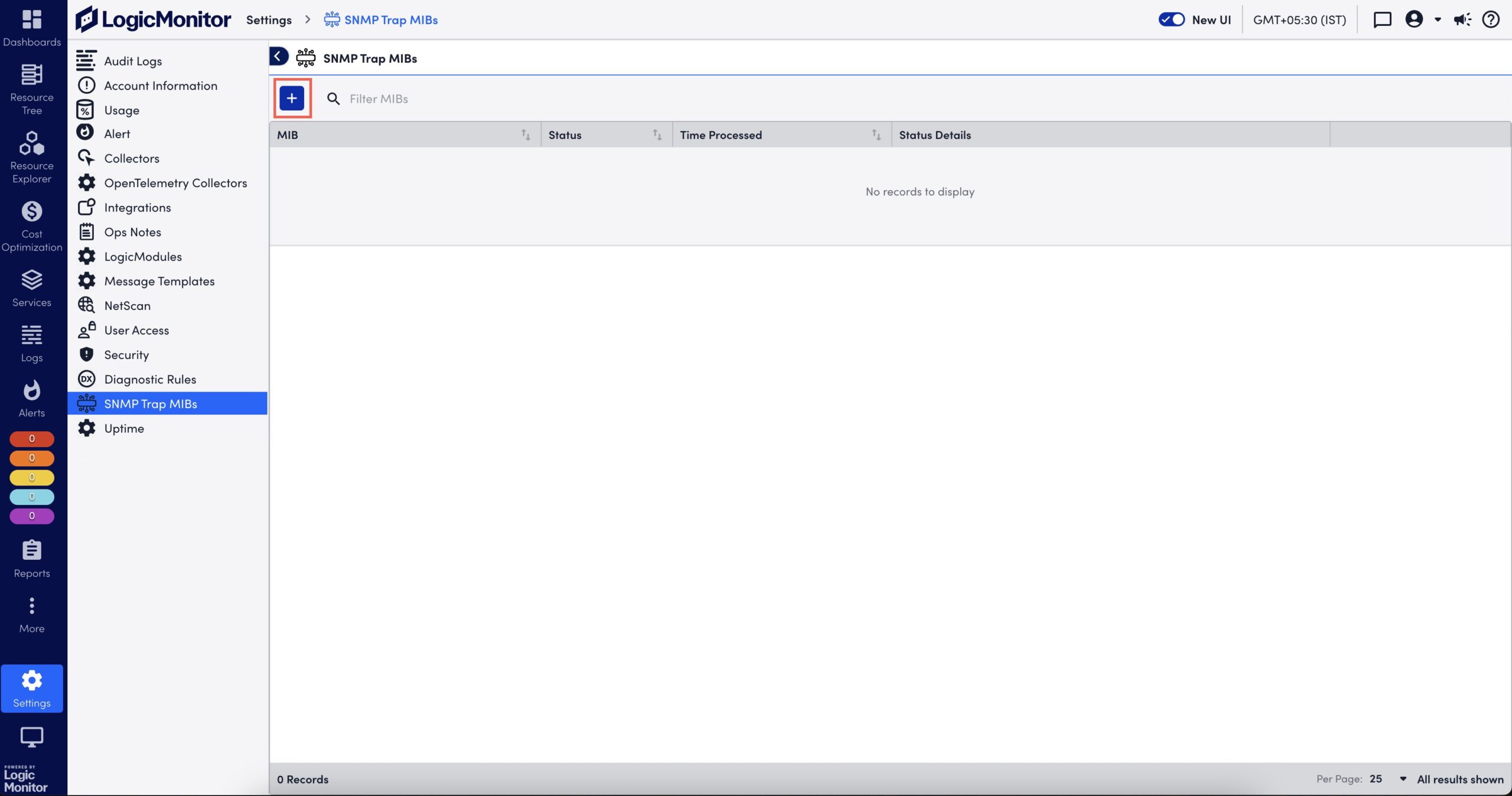Collapse settings menu with back arrow button
The image size is (1512, 796).
click(278, 57)
